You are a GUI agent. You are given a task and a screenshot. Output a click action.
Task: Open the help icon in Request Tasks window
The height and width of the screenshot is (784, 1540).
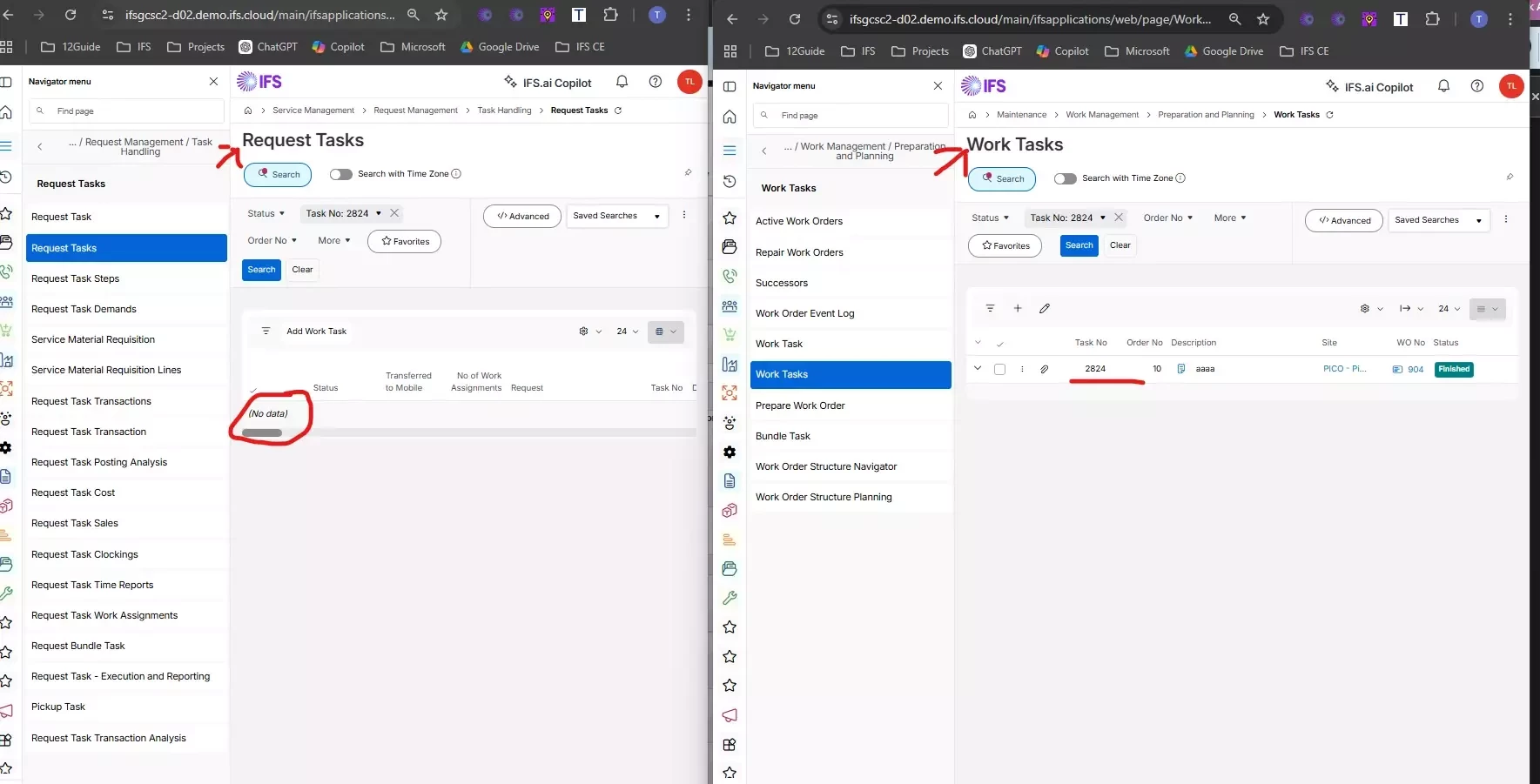pyautogui.click(x=656, y=82)
